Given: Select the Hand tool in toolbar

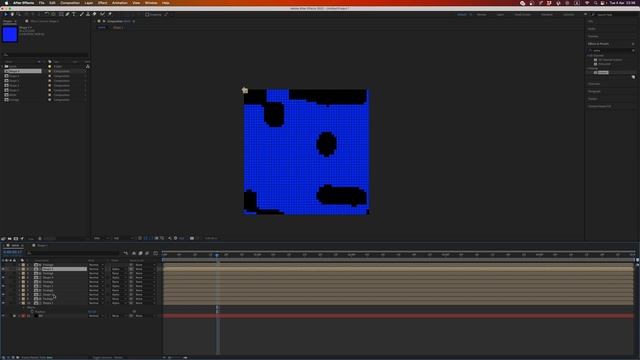Looking at the screenshot, I should pyautogui.click(x=12, y=14).
